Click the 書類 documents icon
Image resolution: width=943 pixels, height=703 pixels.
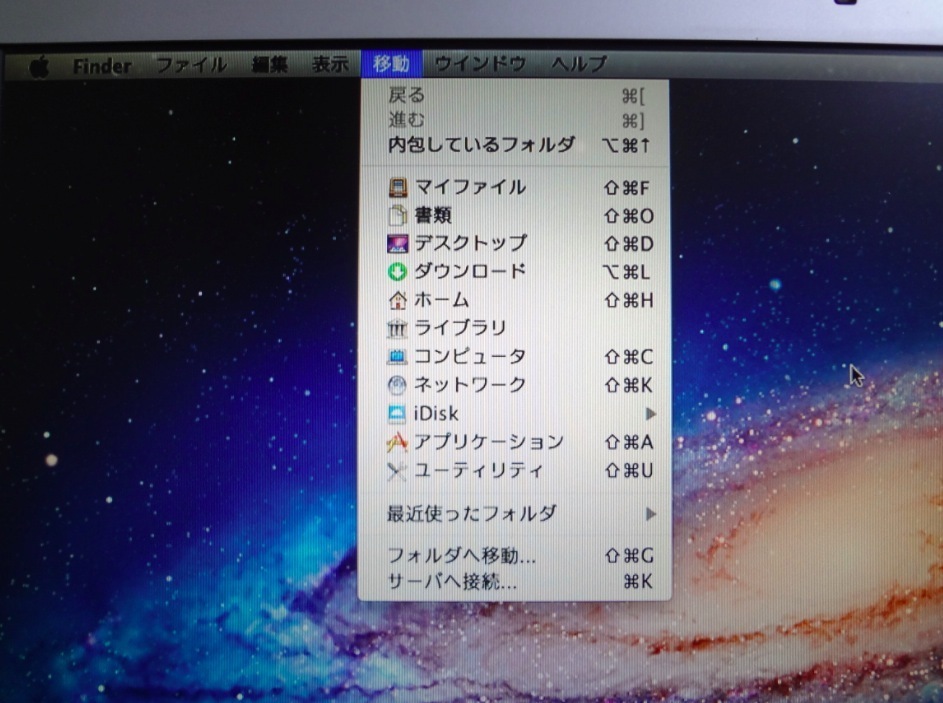[398, 215]
